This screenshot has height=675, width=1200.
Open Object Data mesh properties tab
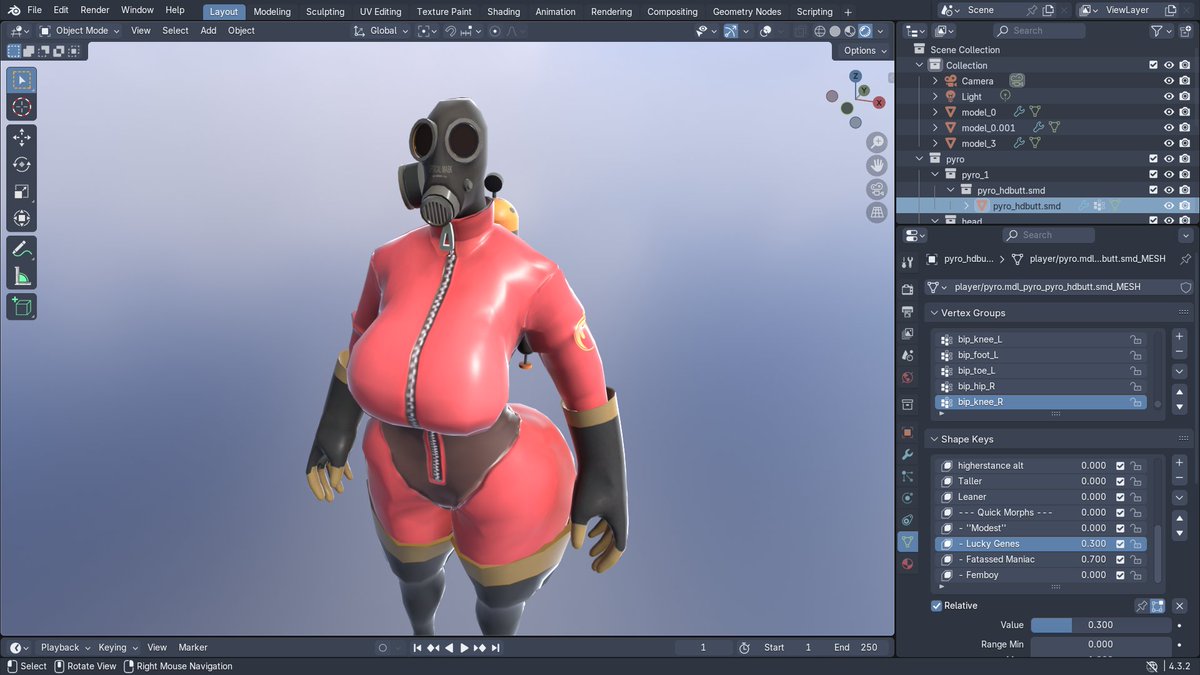pos(907,542)
